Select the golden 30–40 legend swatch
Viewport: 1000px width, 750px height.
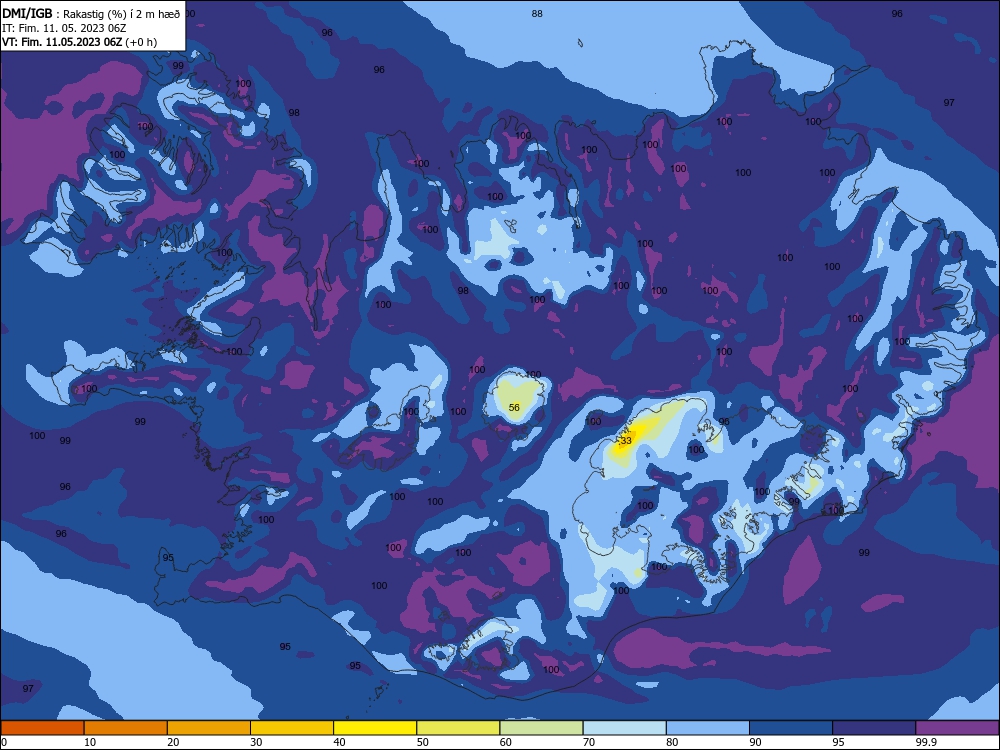pyautogui.click(x=292, y=728)
